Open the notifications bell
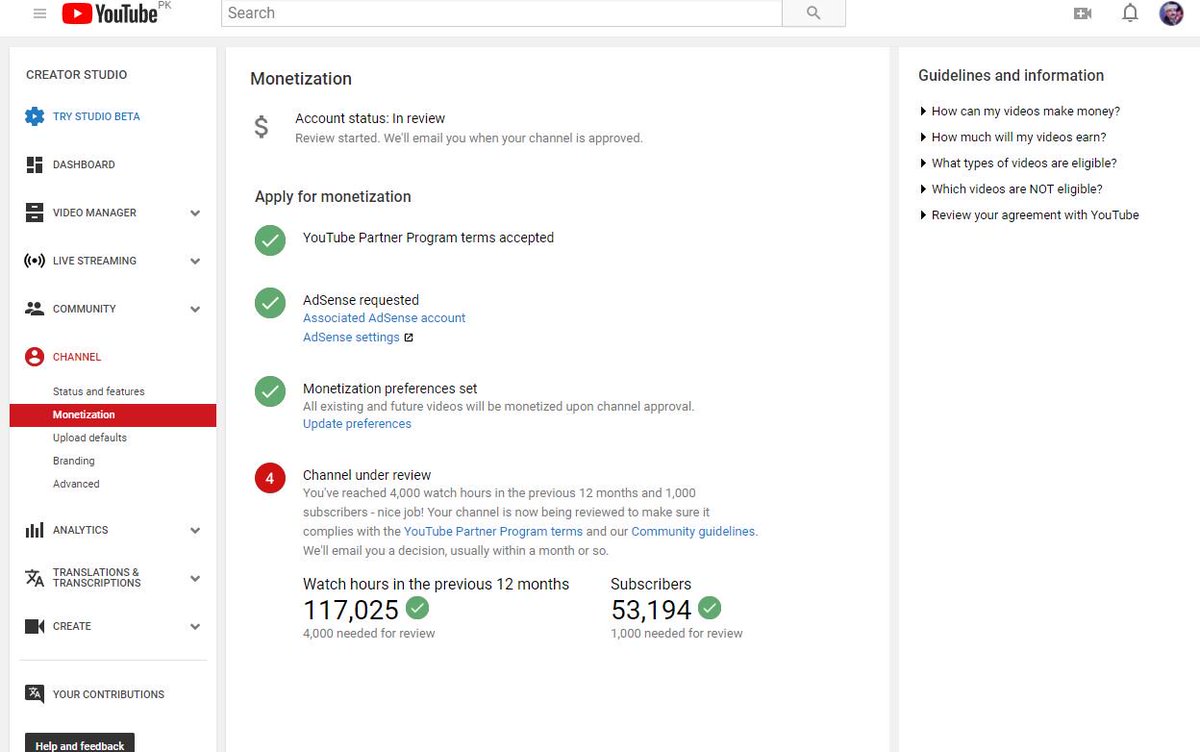The image size is (1200, 752). click(1130, 13)
